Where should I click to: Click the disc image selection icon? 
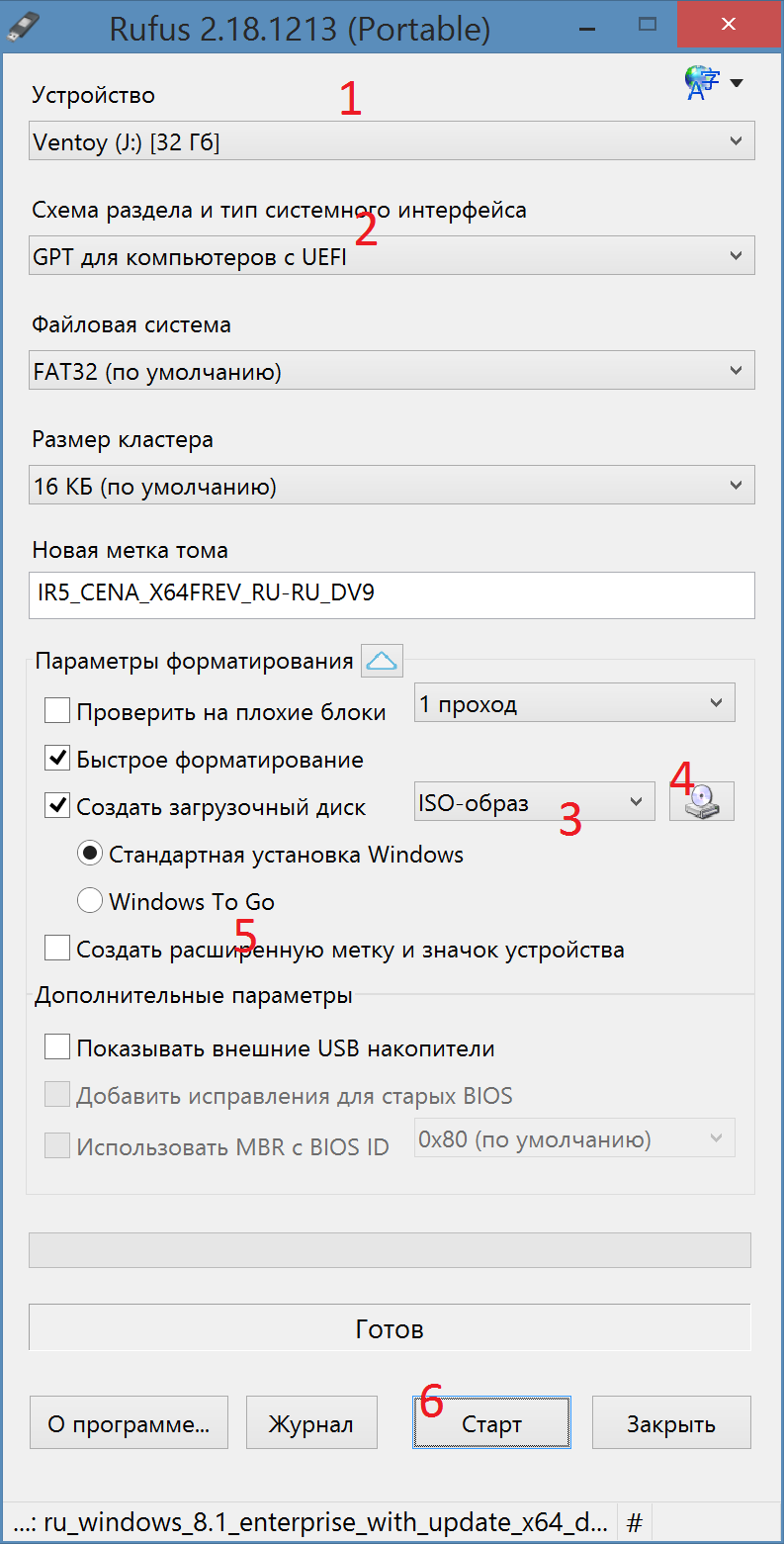tap(701, 801)
